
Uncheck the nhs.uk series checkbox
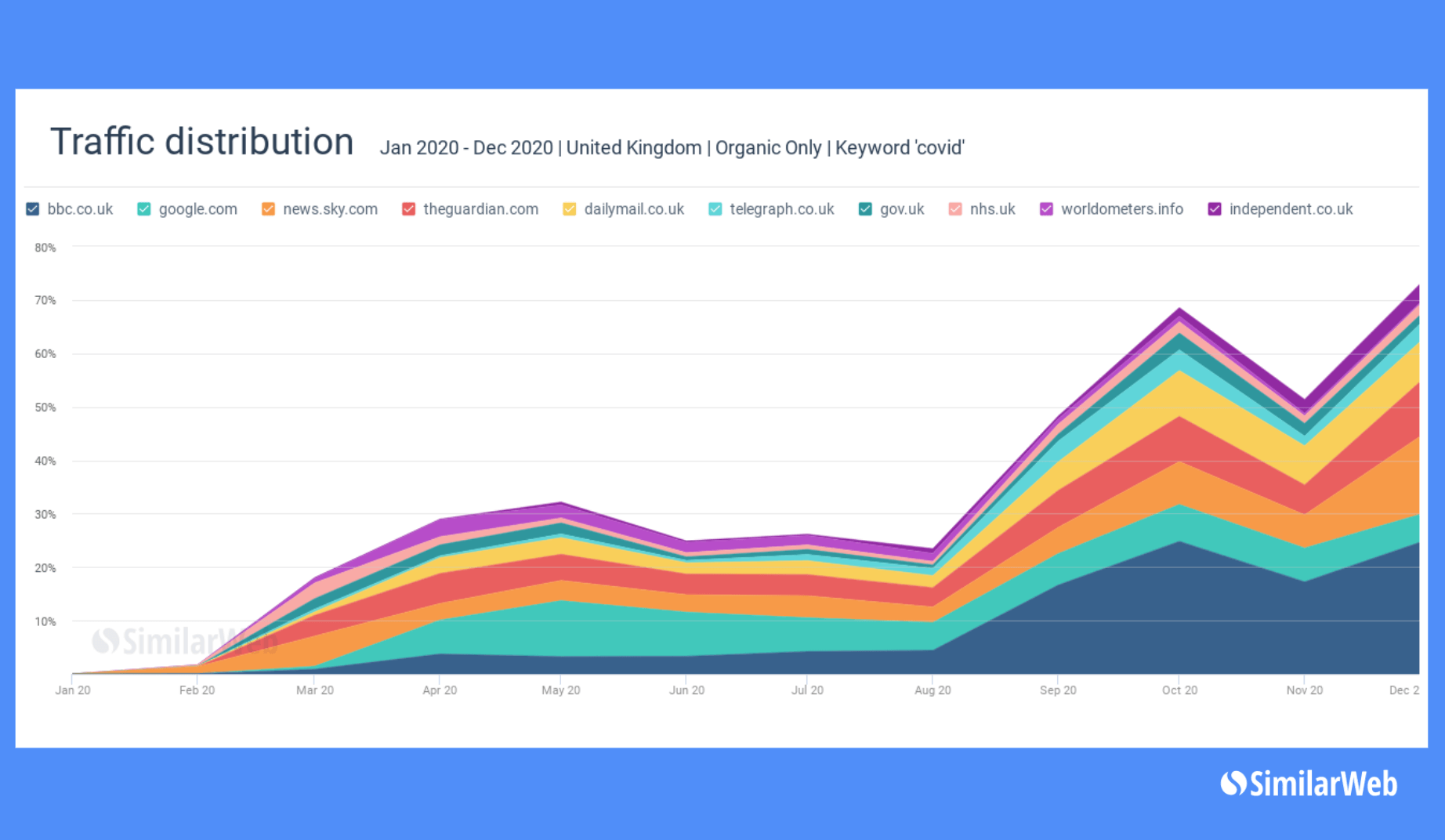(x=955, y=209)
